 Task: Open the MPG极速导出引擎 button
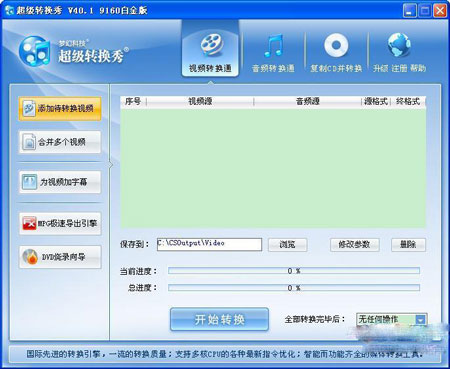click(60, 223)
